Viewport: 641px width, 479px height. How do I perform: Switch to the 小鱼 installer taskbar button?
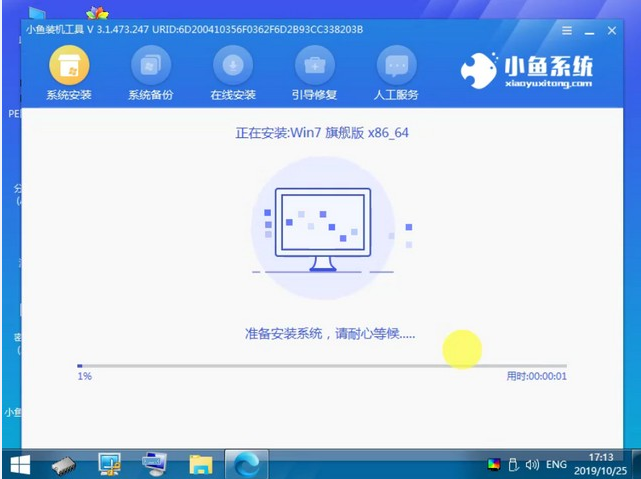coord(246,464)
